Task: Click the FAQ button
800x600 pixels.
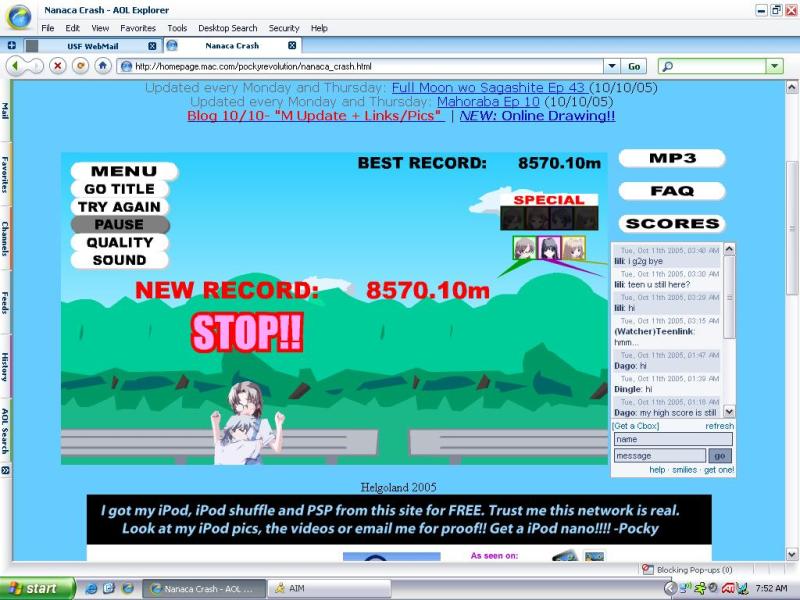Action: click(x=672, y=191)
